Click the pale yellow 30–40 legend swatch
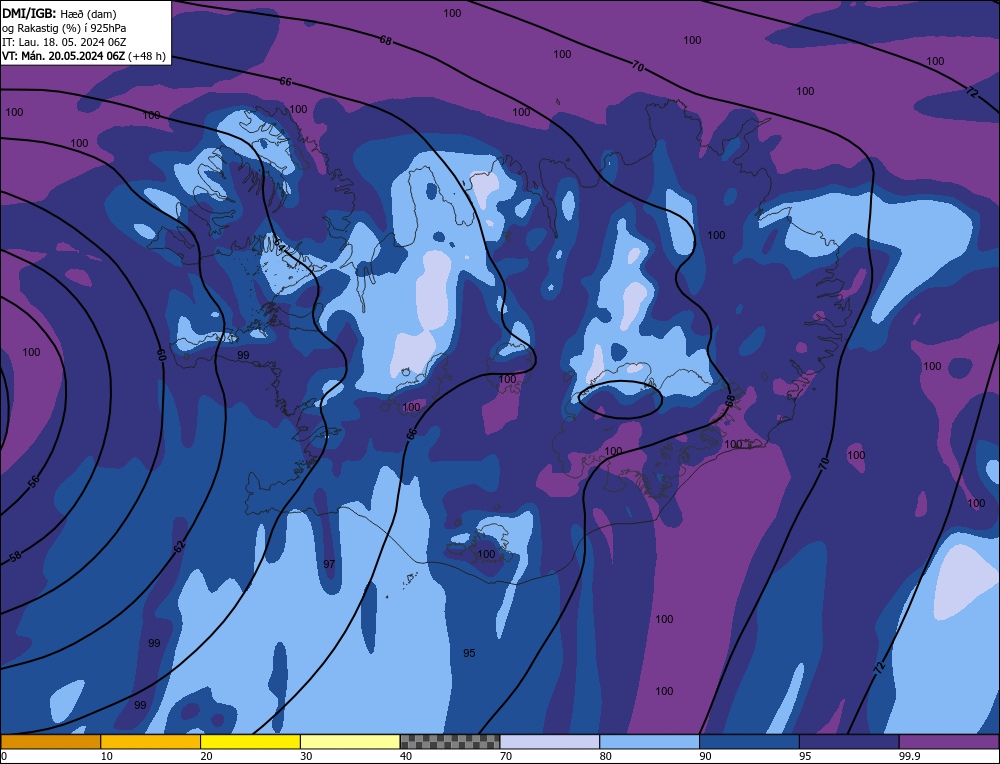This screenshot has width=1000, height=764. [350, 742]
